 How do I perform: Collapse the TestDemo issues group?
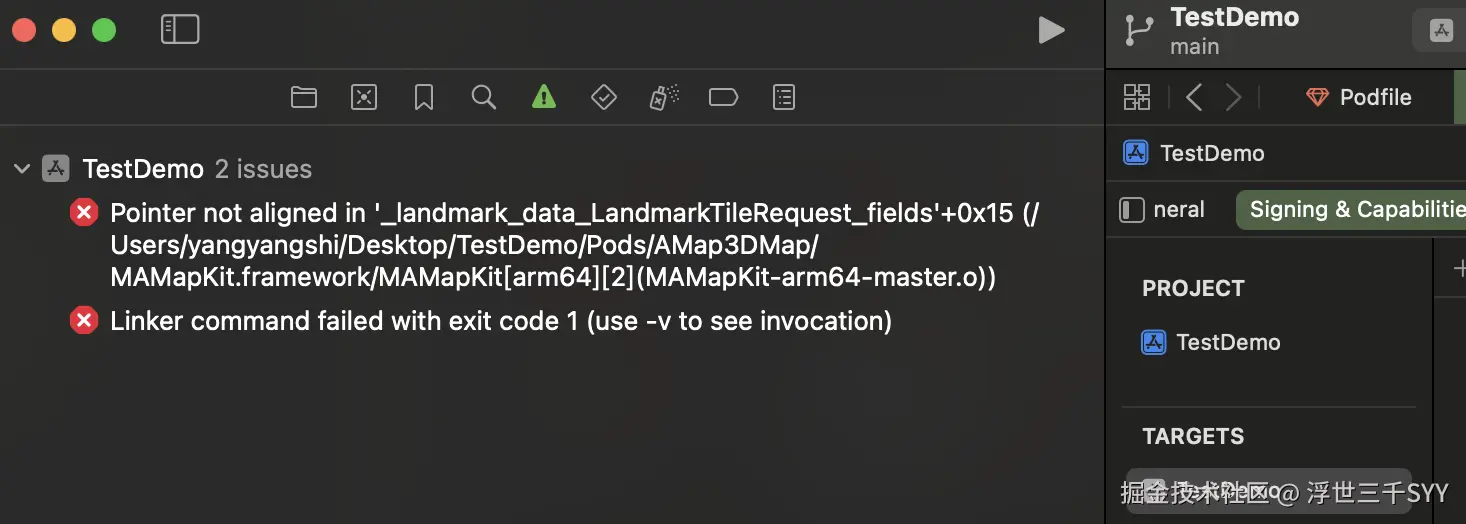tap(22, 169)
